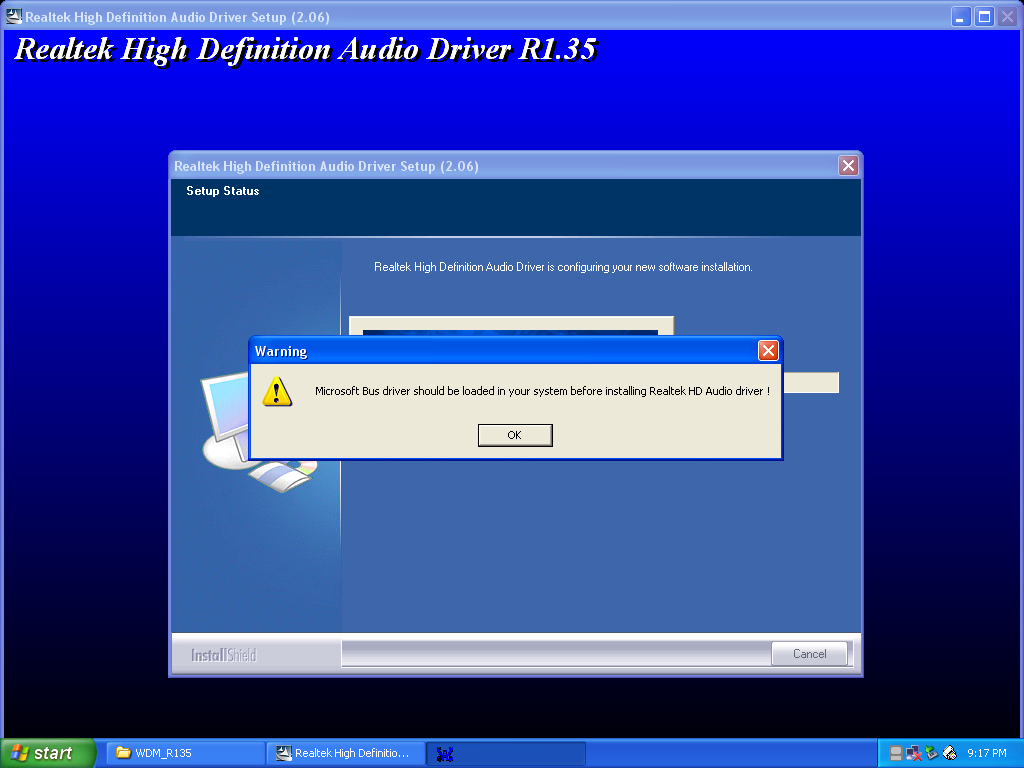Close the Warning dialog with red X
Image resolution: width=1024 pixels, height=768 pixels.
(x=768, y=351)
